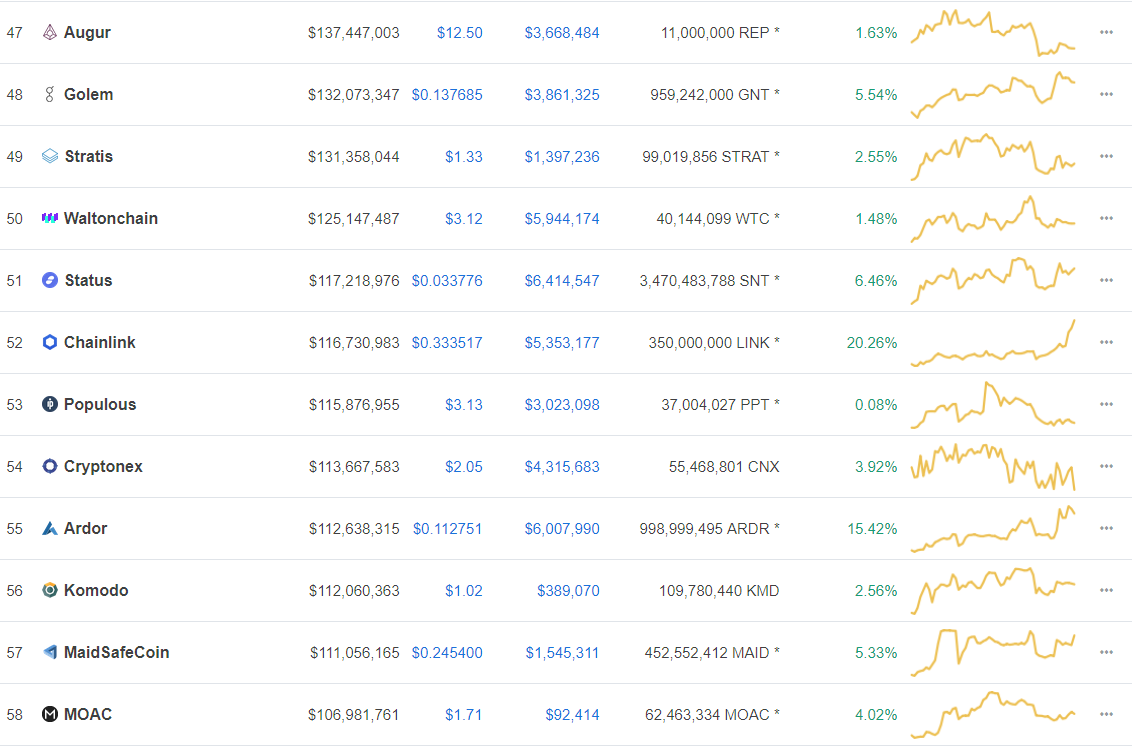
Task: Open the more options menu for Ardor
Action: pyautogui.click(x=1106, y=529)
